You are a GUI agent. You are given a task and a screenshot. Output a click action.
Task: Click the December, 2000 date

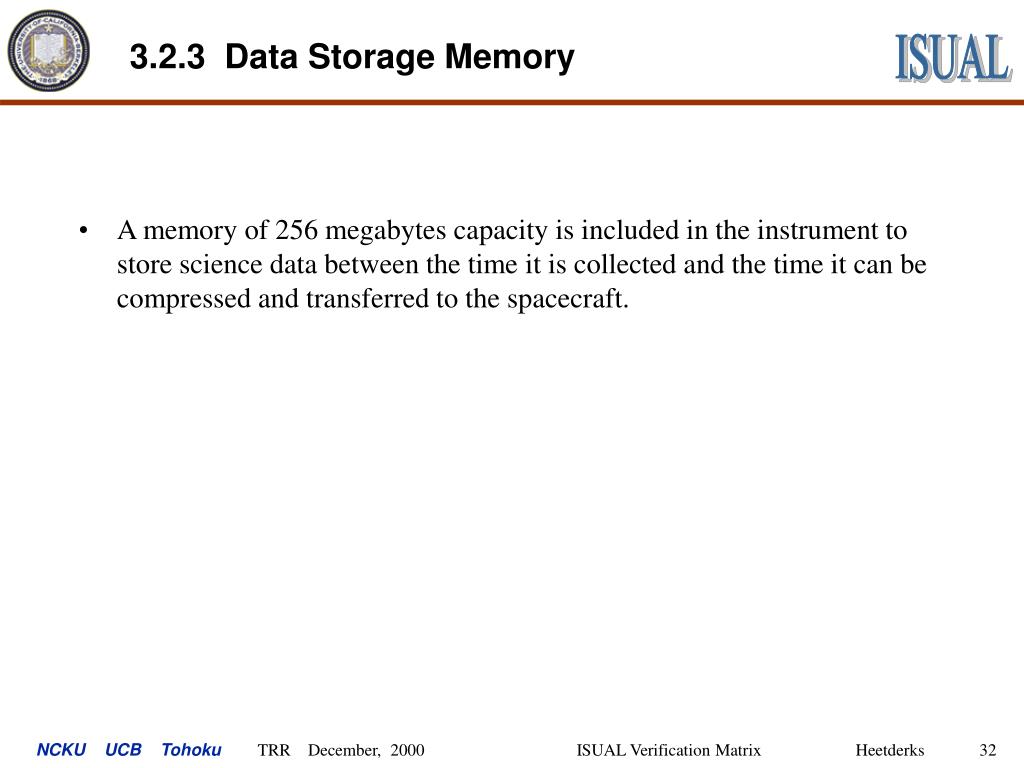(366, 750)
